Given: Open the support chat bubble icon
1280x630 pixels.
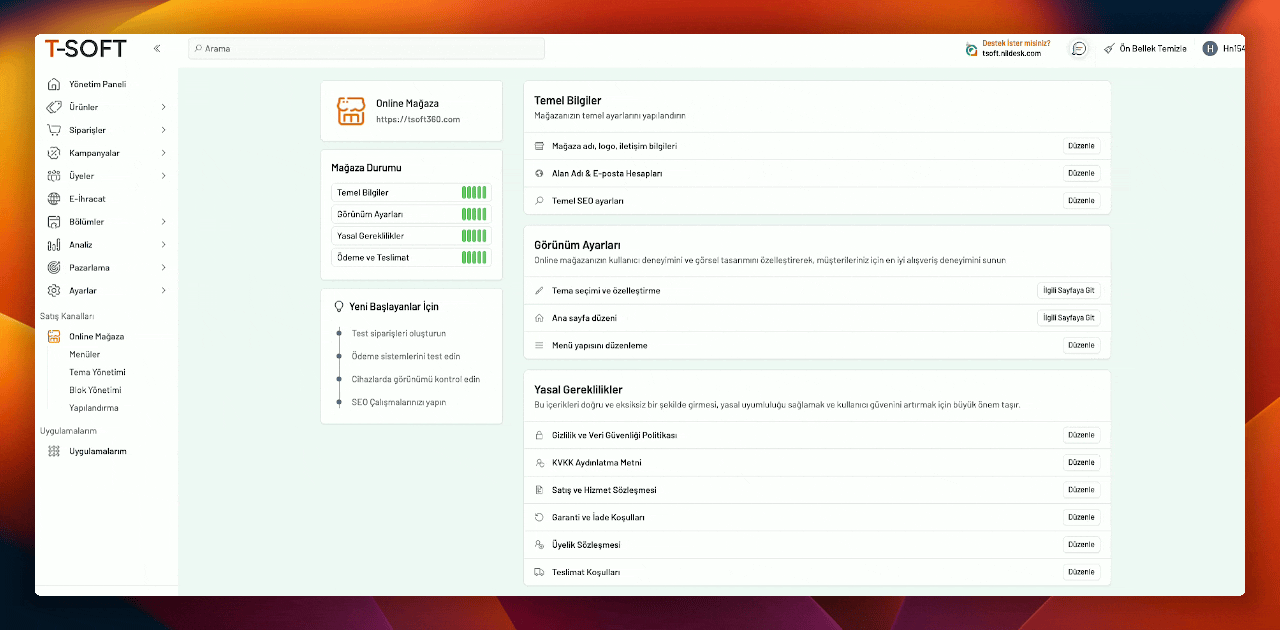Looking at the screenshot, I should (x=1079, y=48).
